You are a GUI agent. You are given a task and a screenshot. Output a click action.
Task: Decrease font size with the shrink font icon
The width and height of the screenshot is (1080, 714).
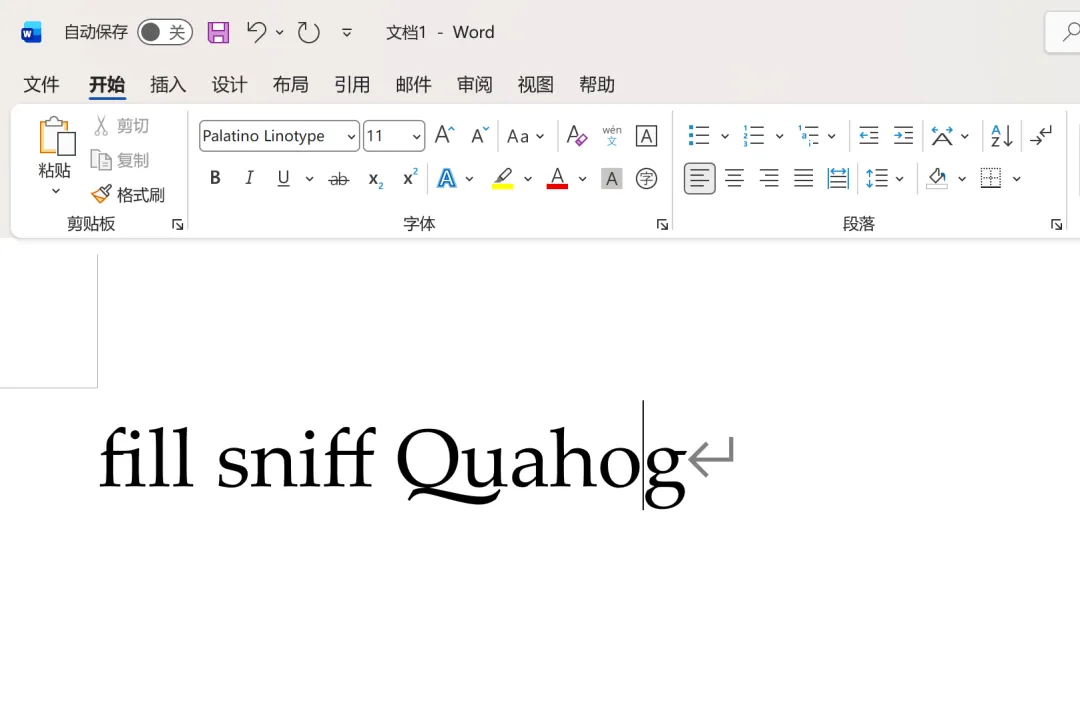tap(480, 135)
